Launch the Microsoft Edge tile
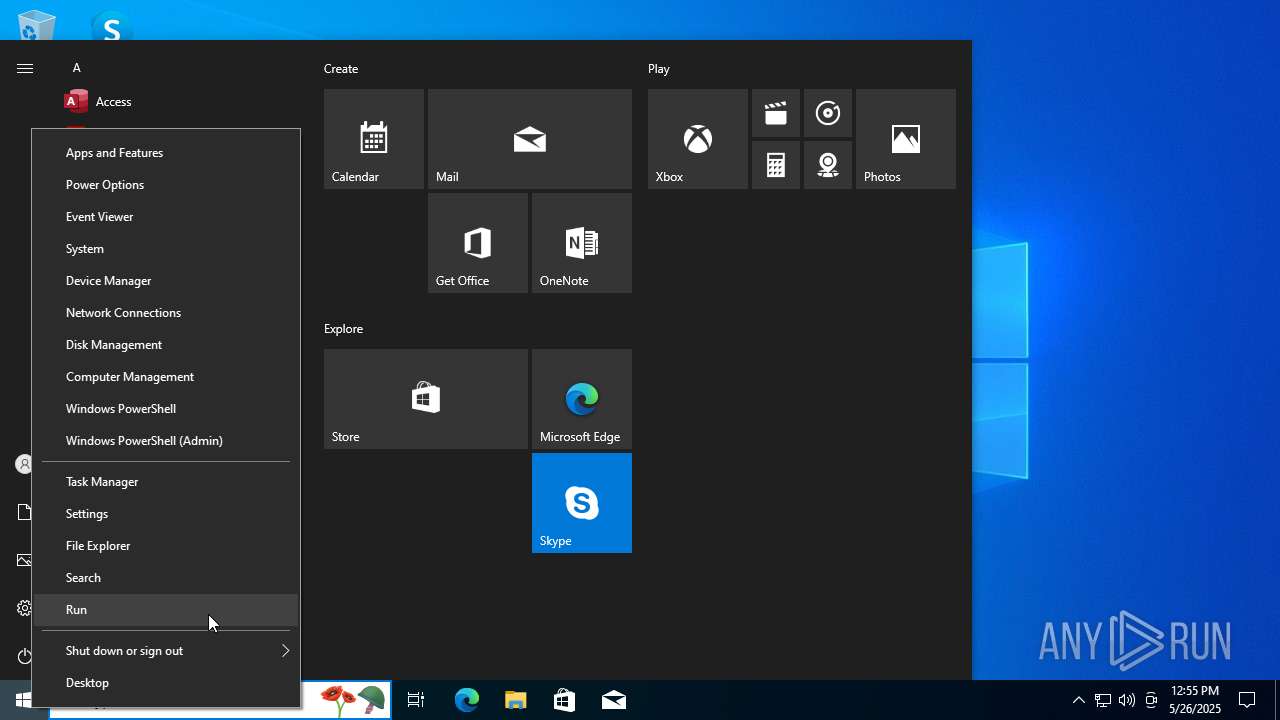This screenshot has height=720, width=1280. coord(582,399)
